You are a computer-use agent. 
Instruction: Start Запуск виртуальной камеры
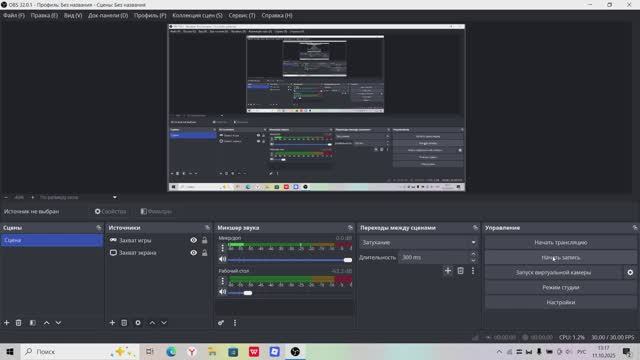pyautogui.click(x=553, y=272)
